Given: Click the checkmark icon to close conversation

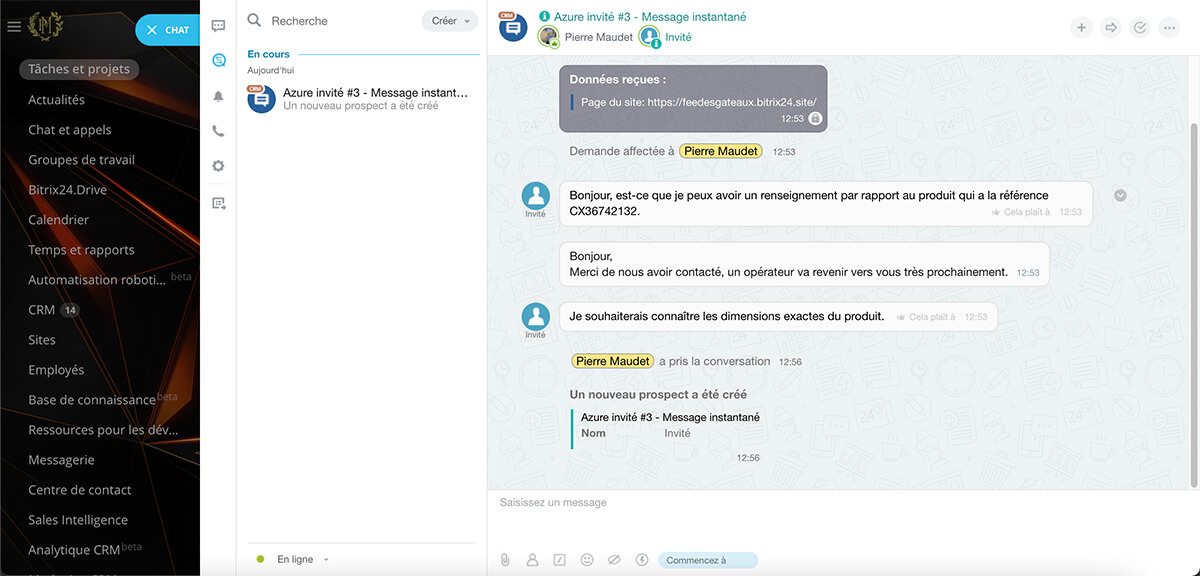Looking at the screenshot, I should 1140,28.
